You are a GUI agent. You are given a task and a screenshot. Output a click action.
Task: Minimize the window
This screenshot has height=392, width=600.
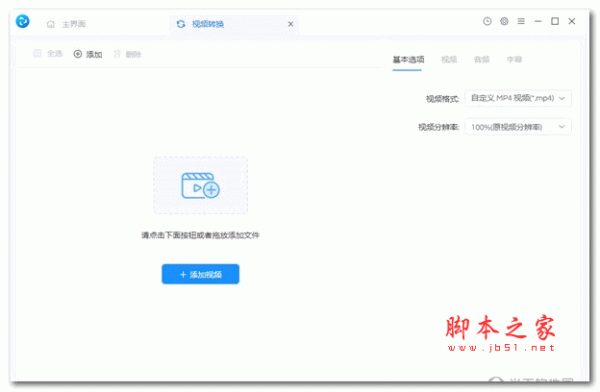click(538, 21)
